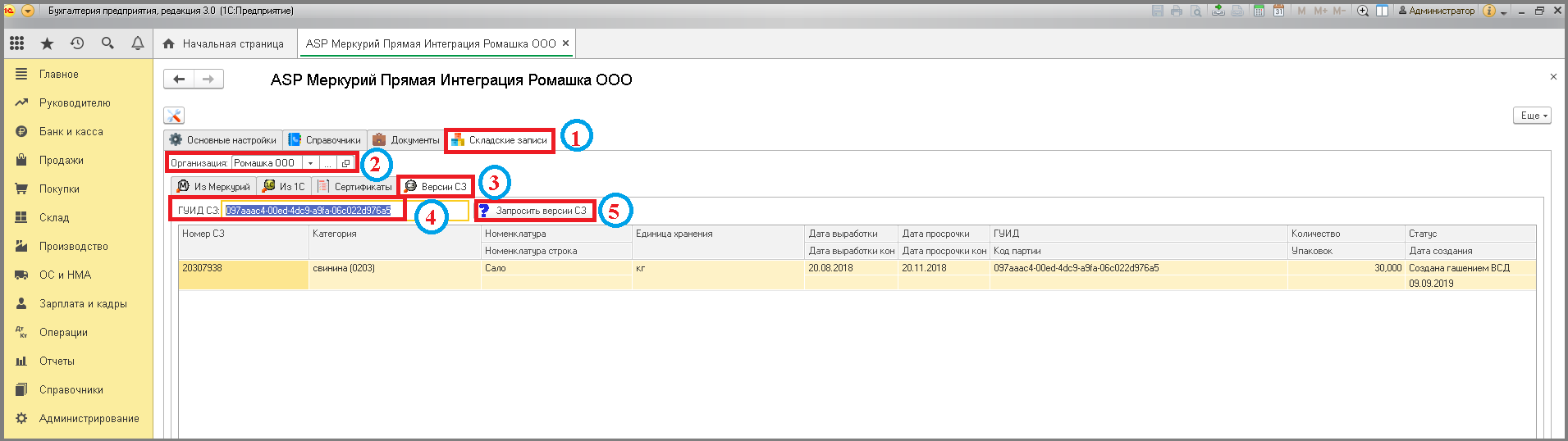1568x441 pixels.
Task: Go to the Начальная страница tab
Action: 223,43
